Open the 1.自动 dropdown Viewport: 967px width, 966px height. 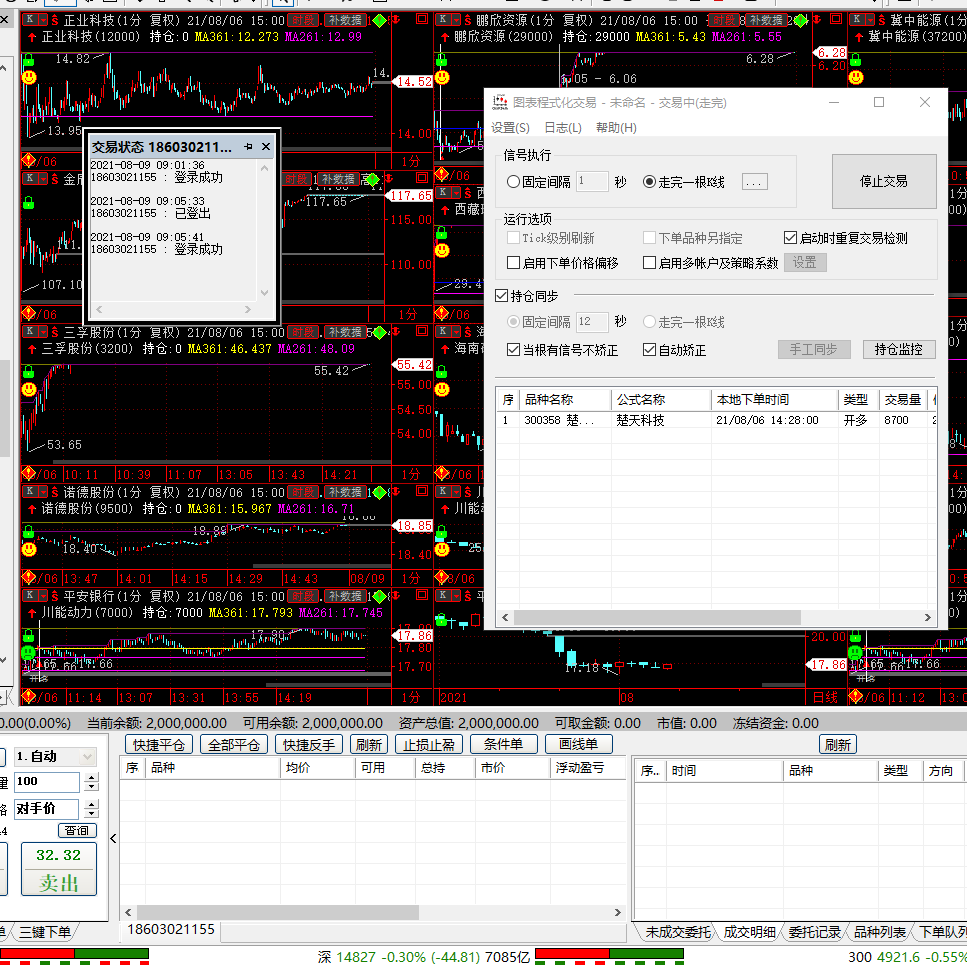[x=86, y=757]
